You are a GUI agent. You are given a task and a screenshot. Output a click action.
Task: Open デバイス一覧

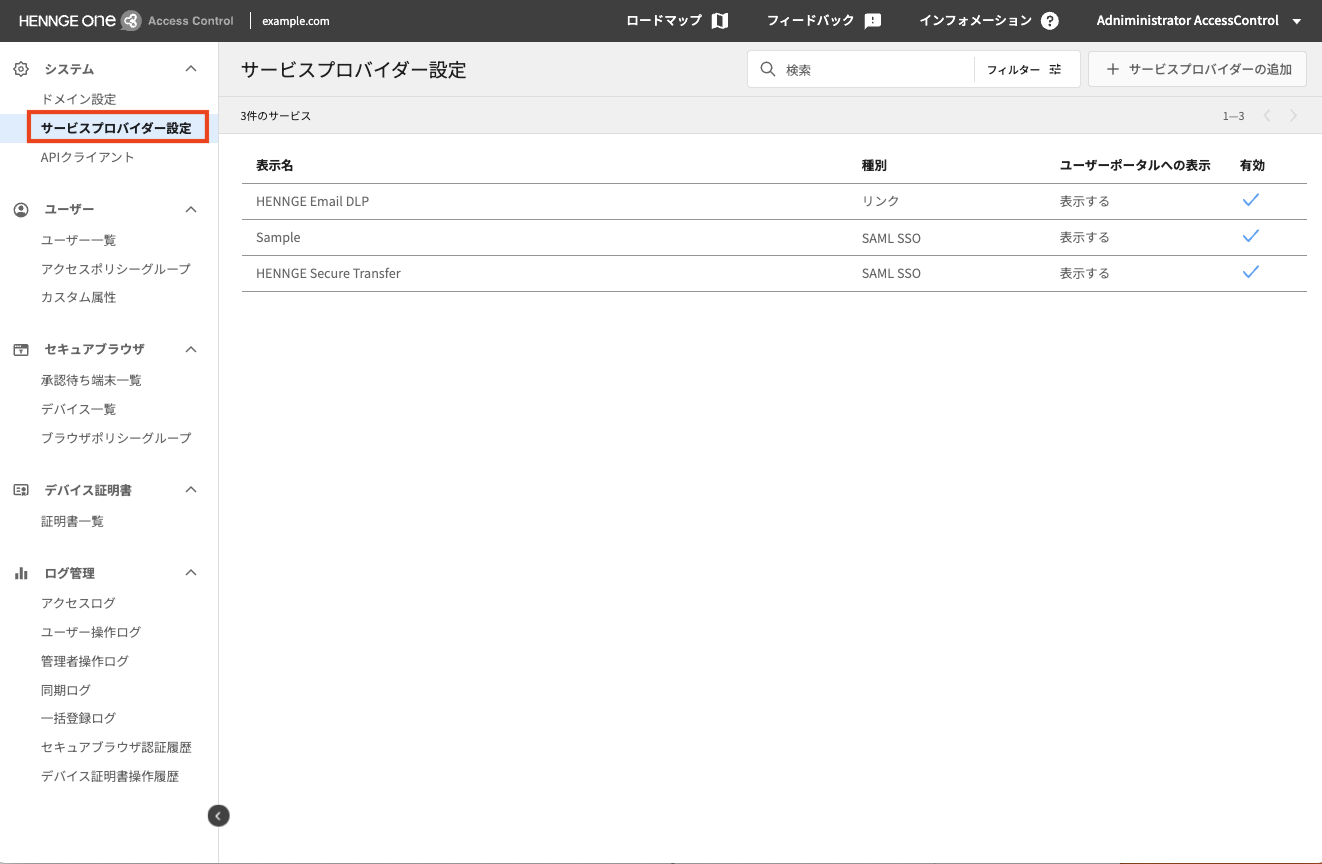click(x=78, y=409)
